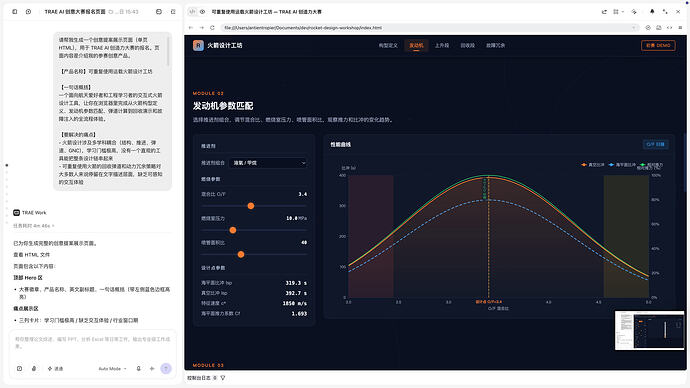
Task: Open the console log filter icon
Action: (223, 378)
